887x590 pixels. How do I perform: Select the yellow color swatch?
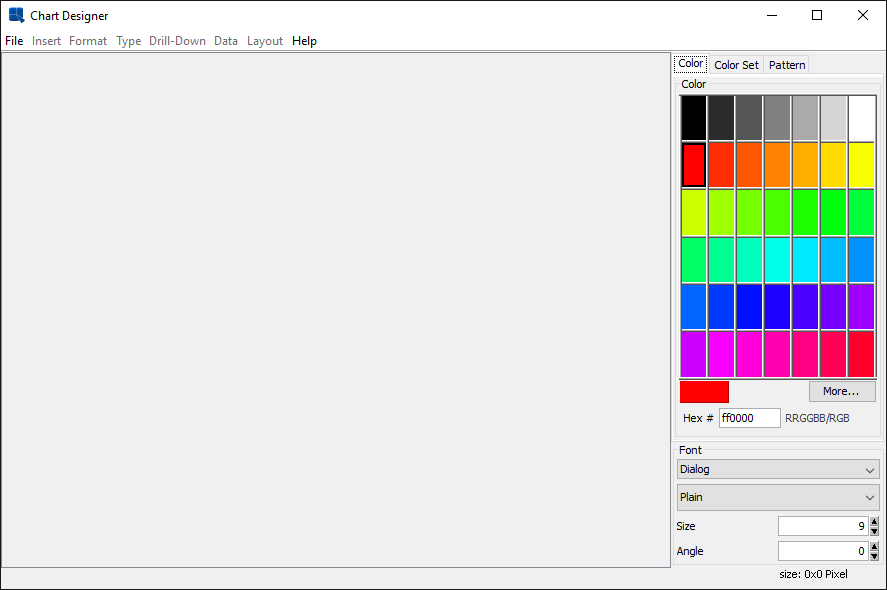click(862, 165)
